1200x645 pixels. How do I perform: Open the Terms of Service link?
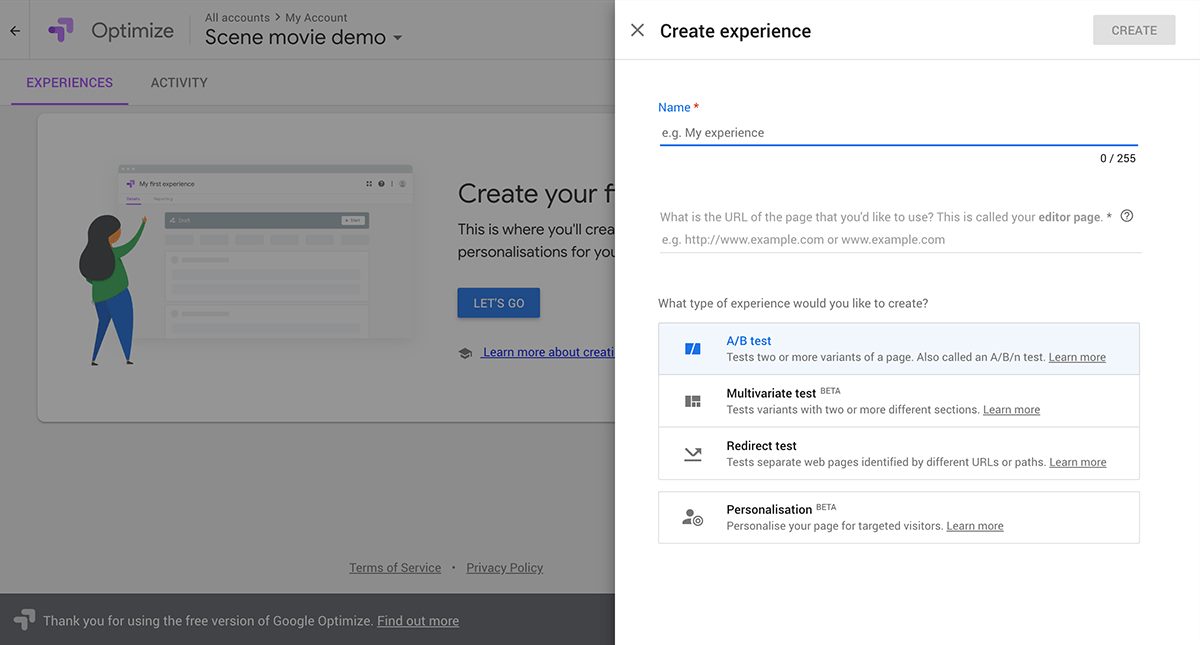(x=395, y=568)
